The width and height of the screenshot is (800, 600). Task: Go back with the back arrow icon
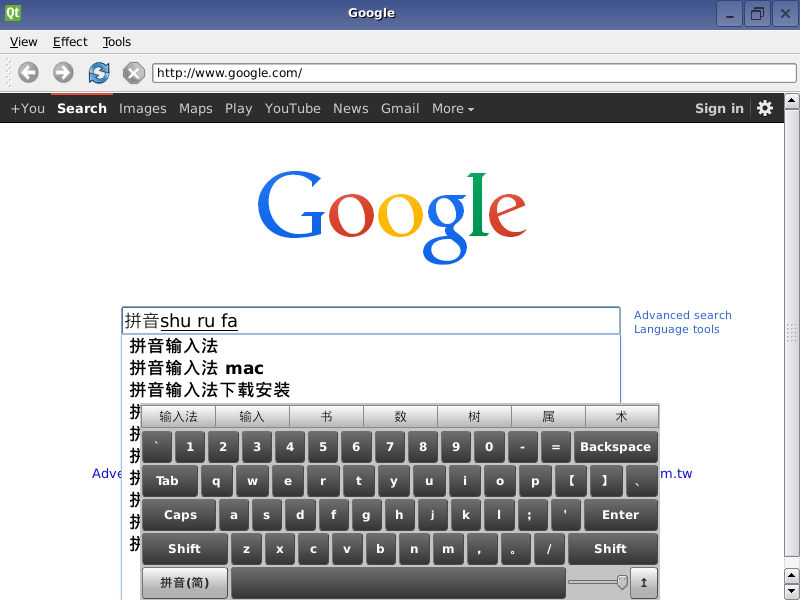(29, 72)
